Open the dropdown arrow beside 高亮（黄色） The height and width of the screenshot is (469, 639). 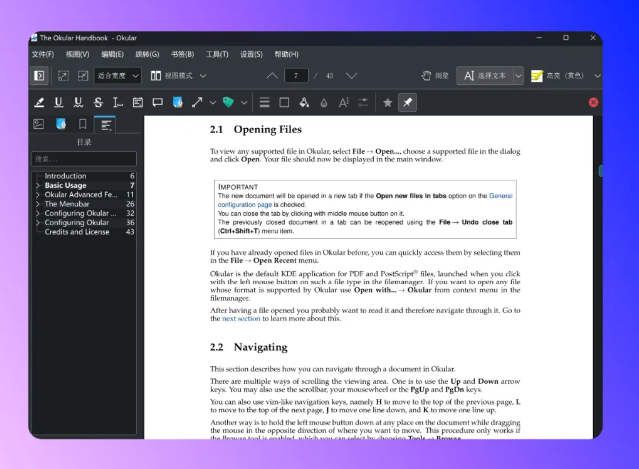597,76
